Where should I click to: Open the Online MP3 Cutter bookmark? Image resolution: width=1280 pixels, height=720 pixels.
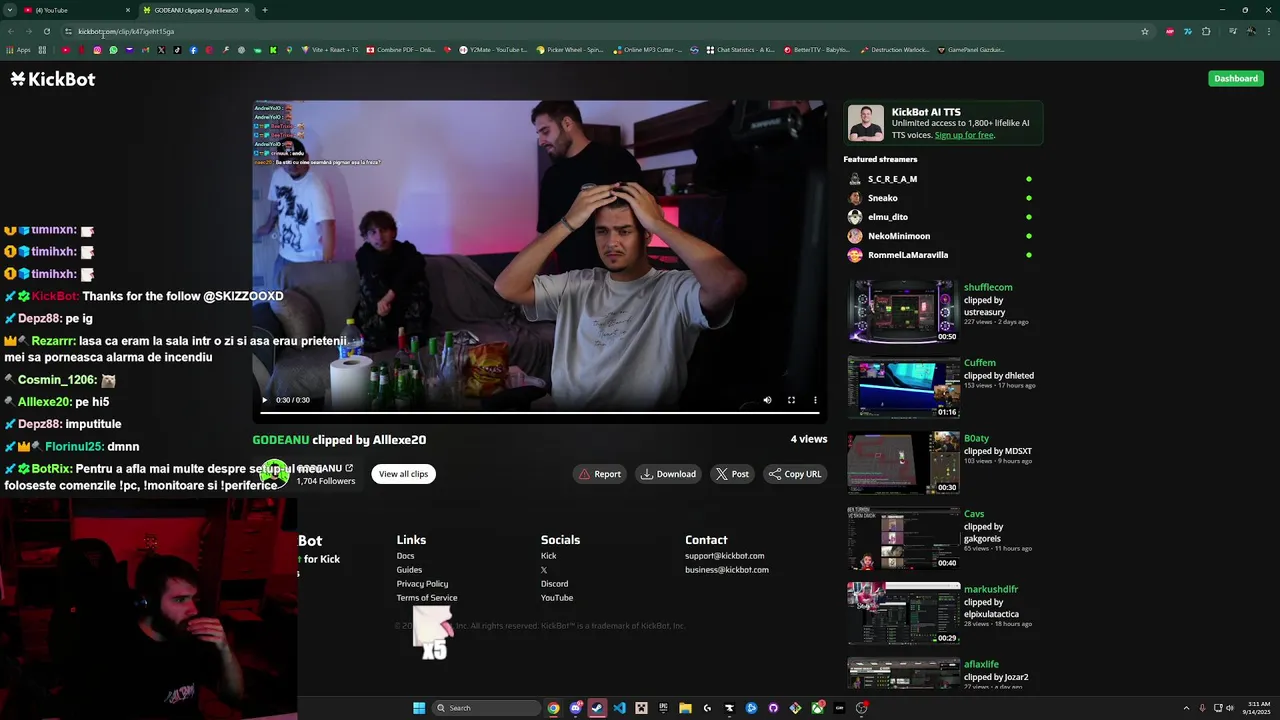tap(648, 50)
